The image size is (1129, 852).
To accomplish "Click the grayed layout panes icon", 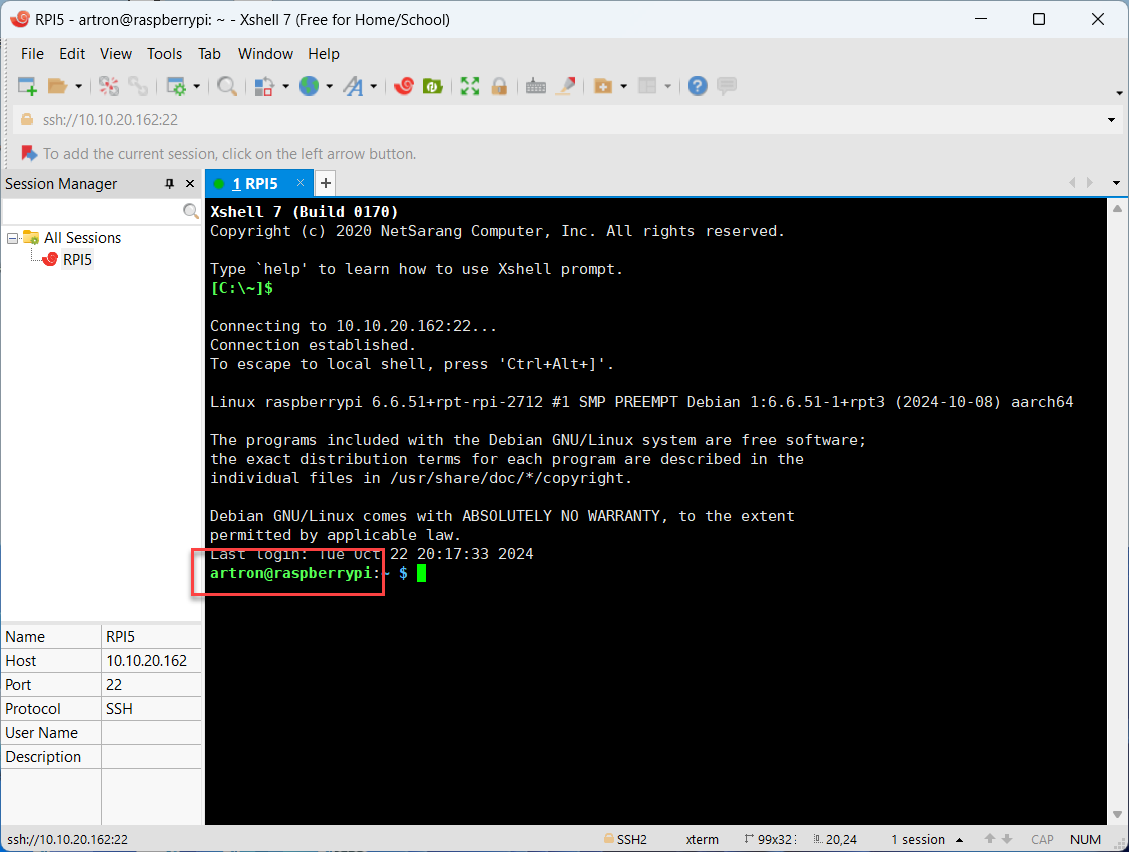I will [x=647, y=86].
